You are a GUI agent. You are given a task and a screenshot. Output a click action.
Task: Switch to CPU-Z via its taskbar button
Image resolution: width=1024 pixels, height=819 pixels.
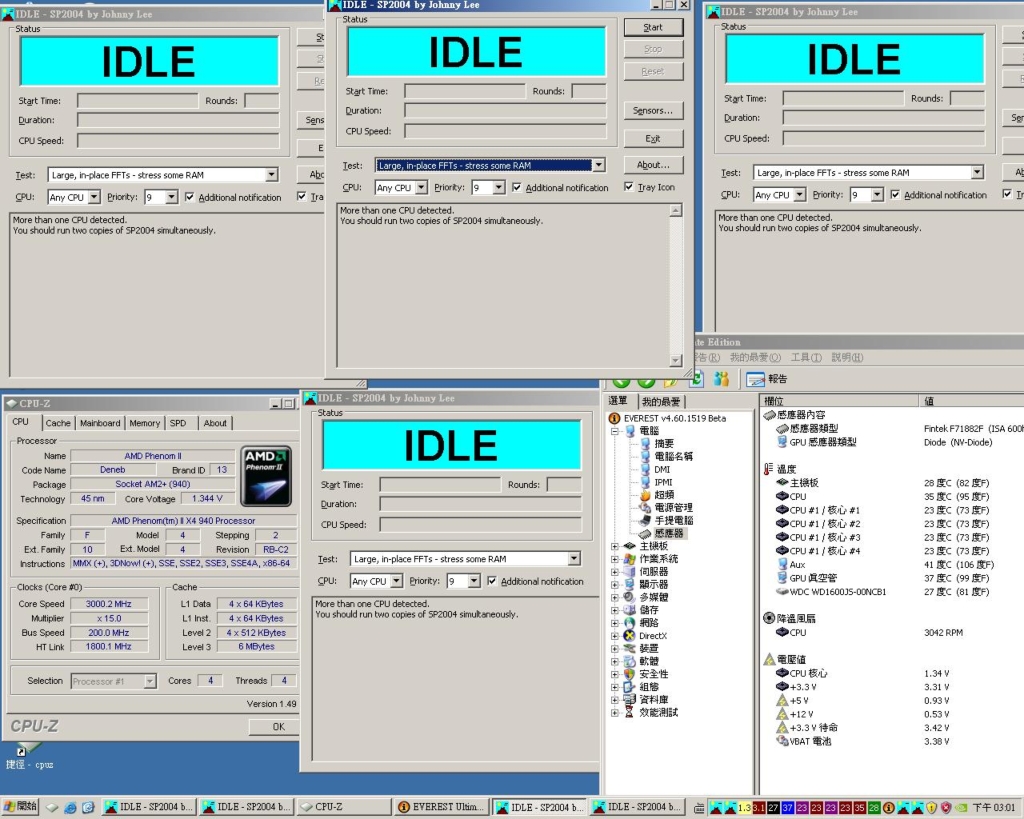[343, 807]
